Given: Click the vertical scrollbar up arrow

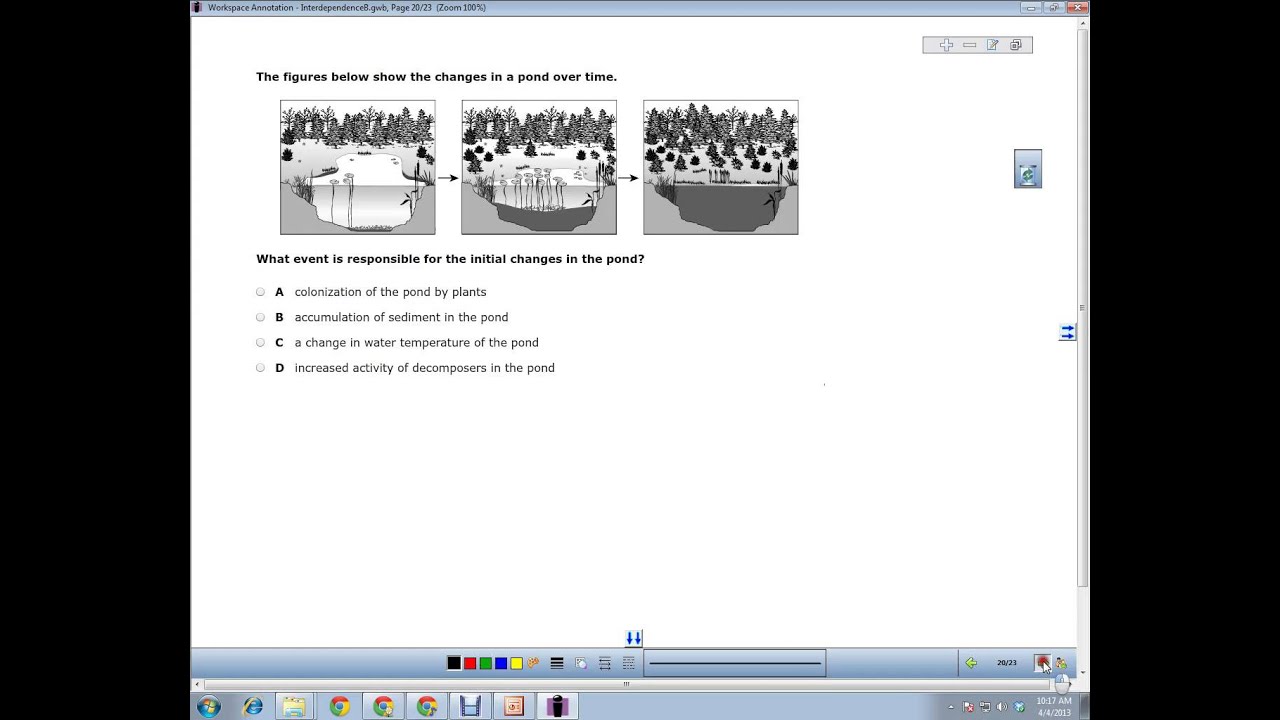Looking at the screenshot, I should [1082, 22].
